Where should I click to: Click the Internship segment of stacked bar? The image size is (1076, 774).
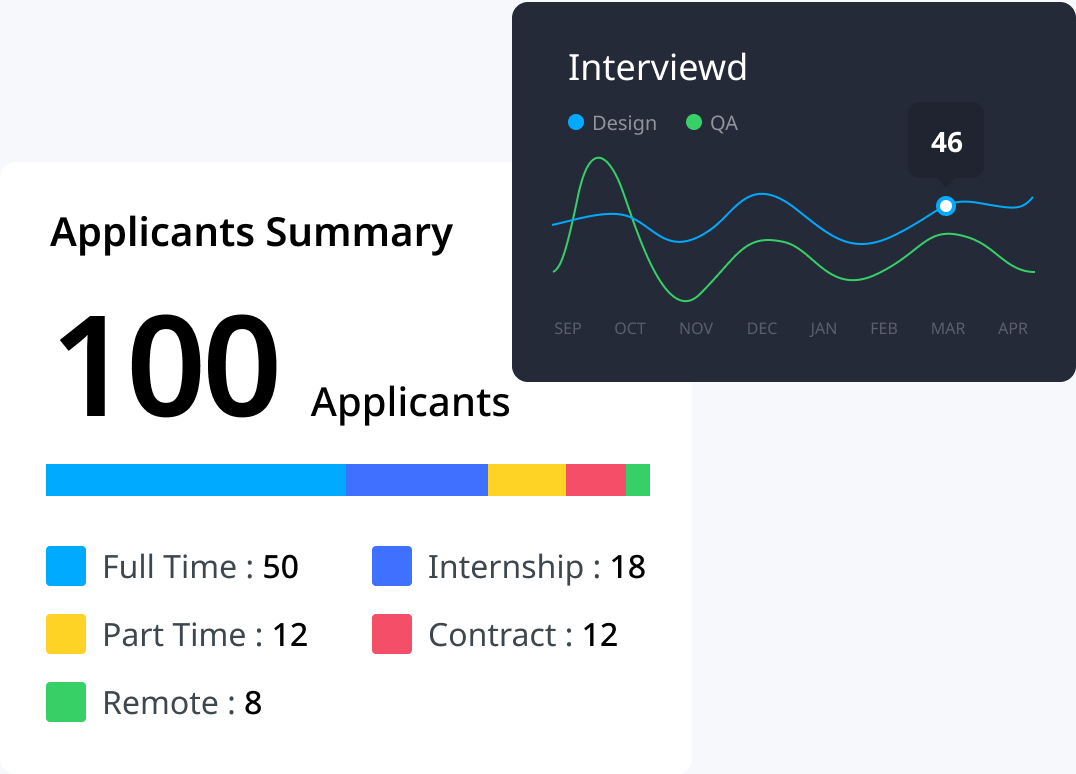point(417,480)
